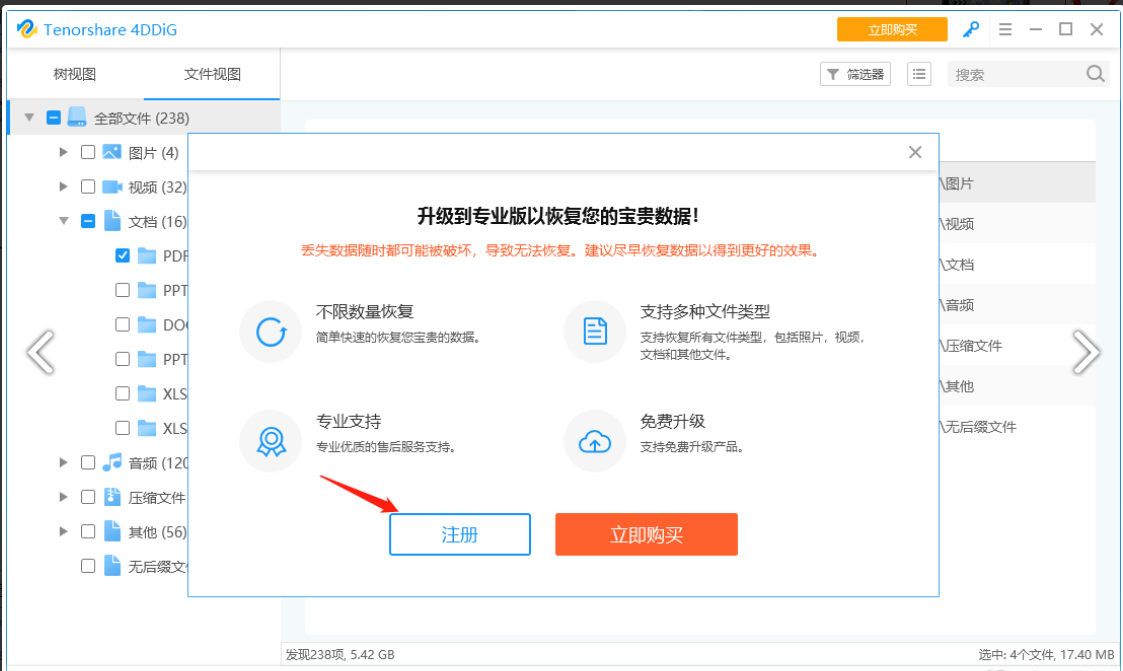Toggle the 文档 (16) checkbox
This screenshot has height=671, width=1123.
point(87,221)
